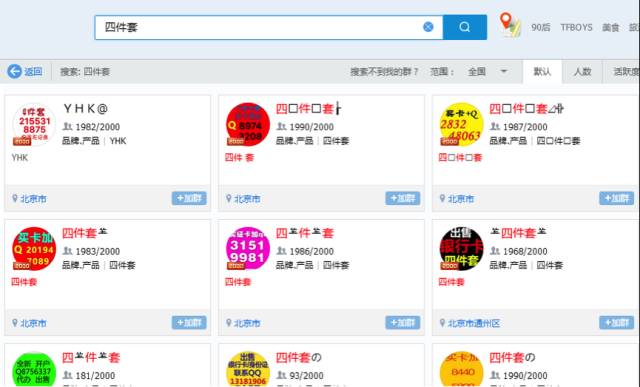This screenshot has height=387, width=640.
Task: Click 搜索不到我的群? link
Action: click(384, 71)
